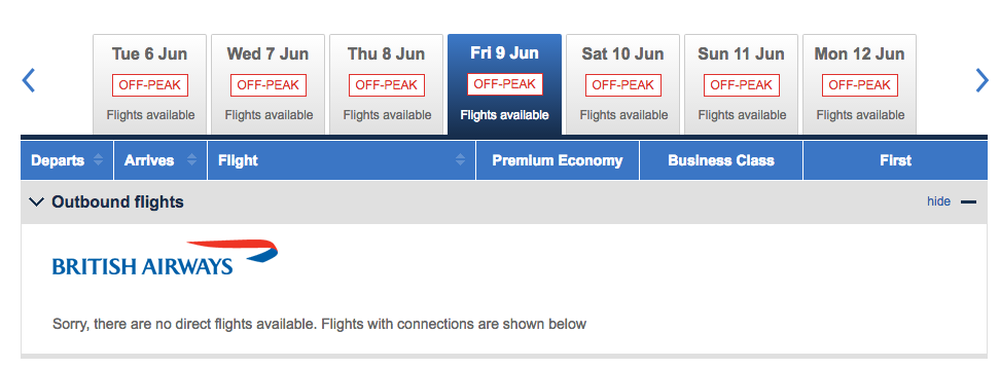Select the Sun 11 Jun date tab
Screen dimensions: 1000x369
[741, 84]
